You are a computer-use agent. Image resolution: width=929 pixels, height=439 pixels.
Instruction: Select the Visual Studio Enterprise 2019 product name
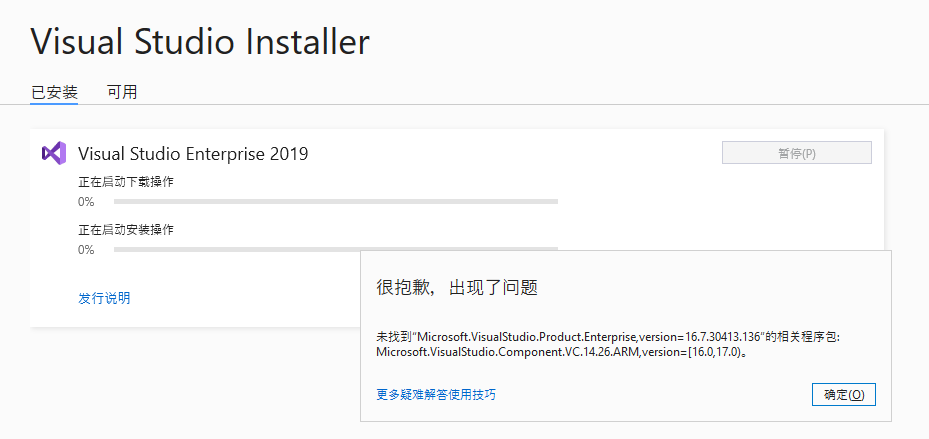pos(193,154)
